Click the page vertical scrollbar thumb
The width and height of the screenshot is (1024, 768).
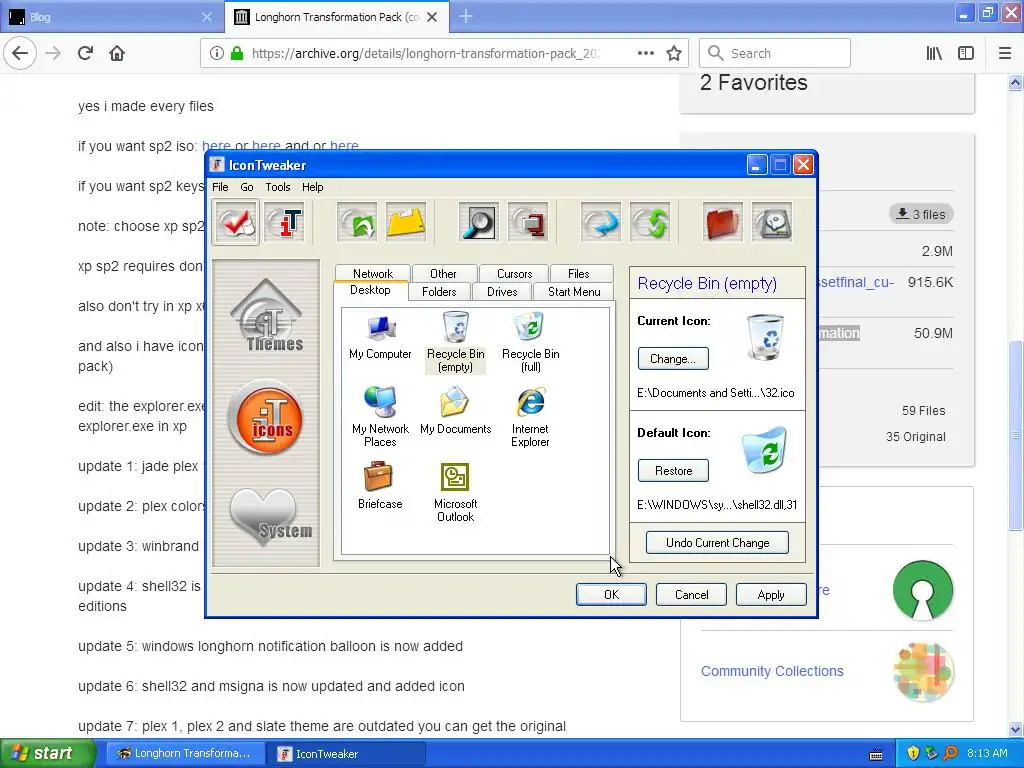point(1016,434)
